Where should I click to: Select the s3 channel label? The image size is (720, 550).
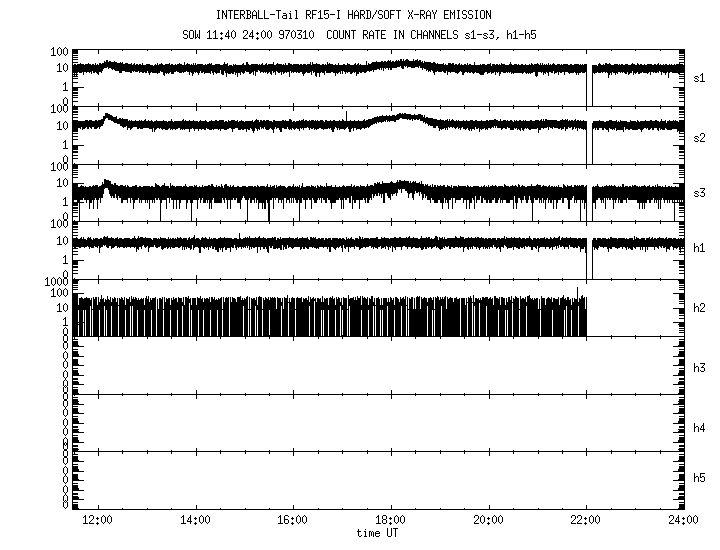tap(700, 192)
